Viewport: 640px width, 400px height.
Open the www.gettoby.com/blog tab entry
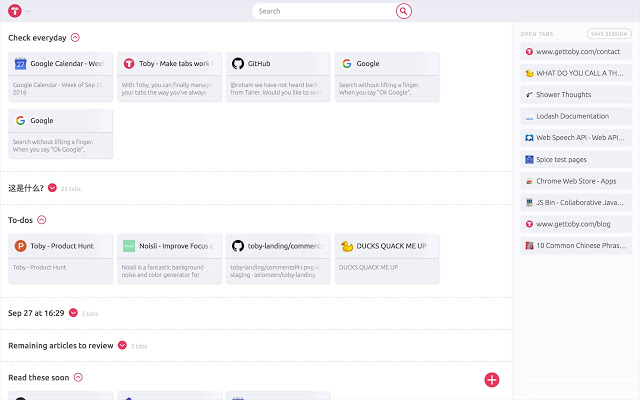click(576, 224)
